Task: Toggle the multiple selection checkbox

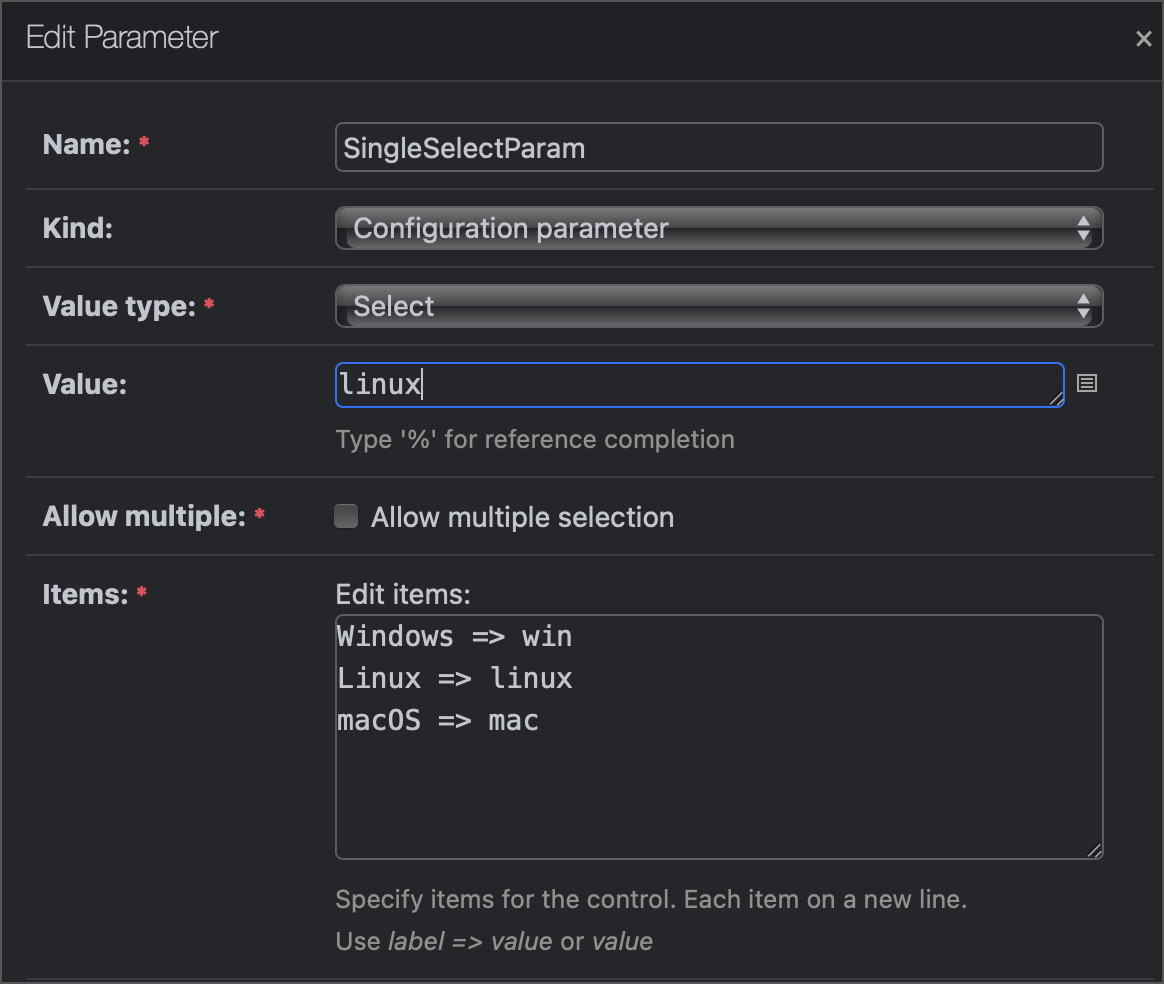Action: pos(345,516)
